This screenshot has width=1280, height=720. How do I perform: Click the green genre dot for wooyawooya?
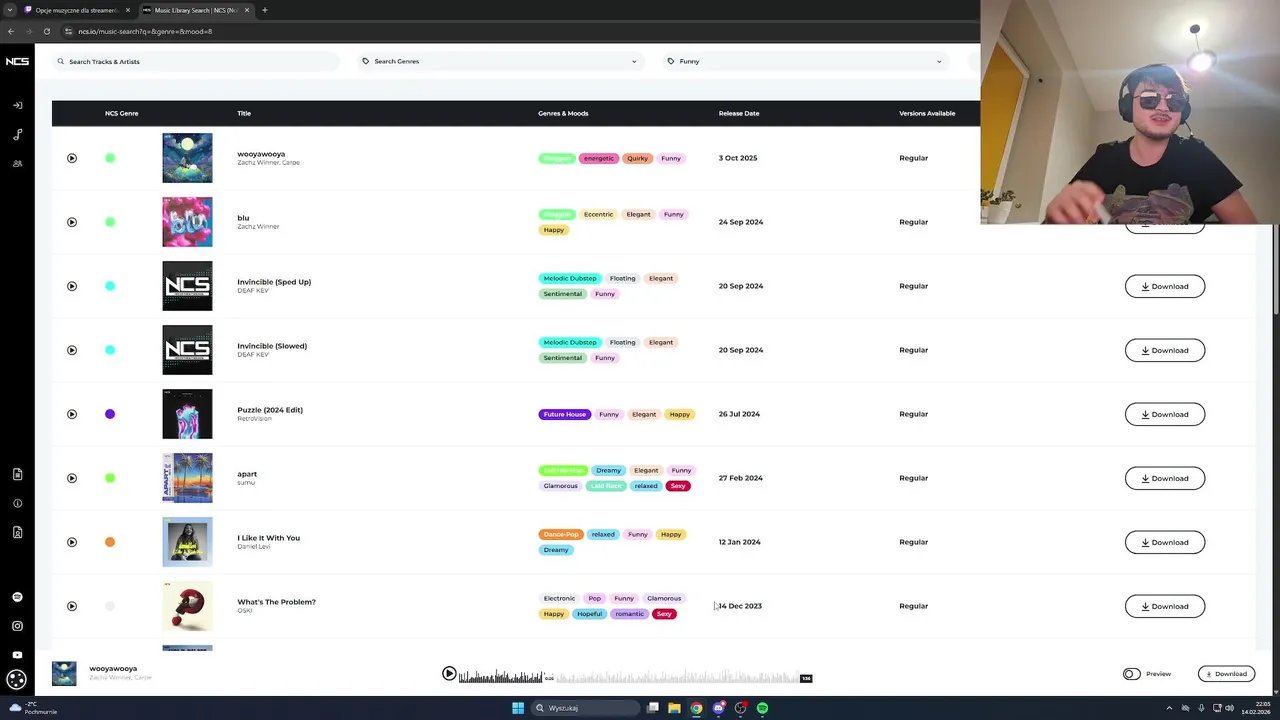click(110, 158)
